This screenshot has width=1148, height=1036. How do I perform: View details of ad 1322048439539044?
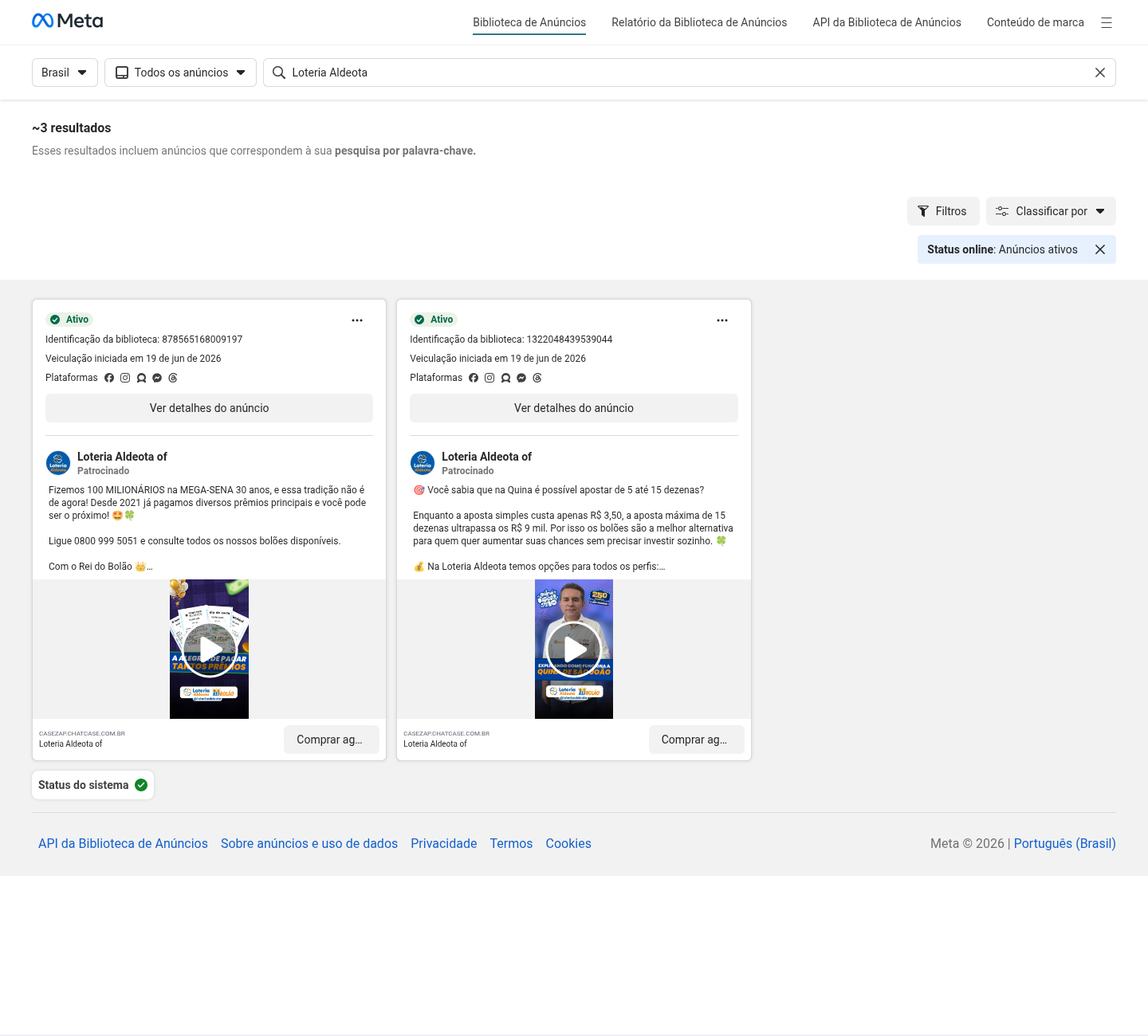point(574,408)
